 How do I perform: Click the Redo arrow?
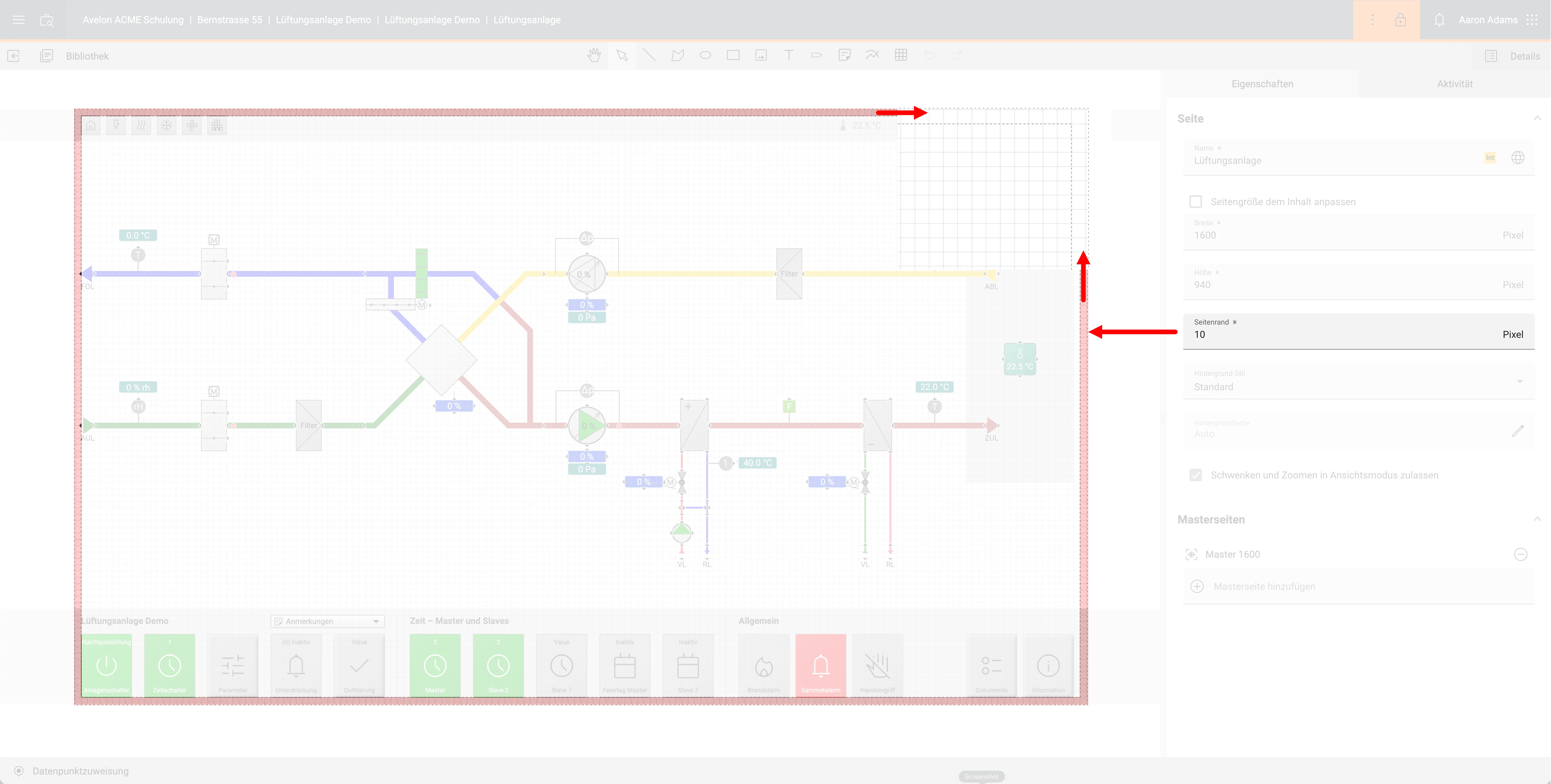[956, 55]
